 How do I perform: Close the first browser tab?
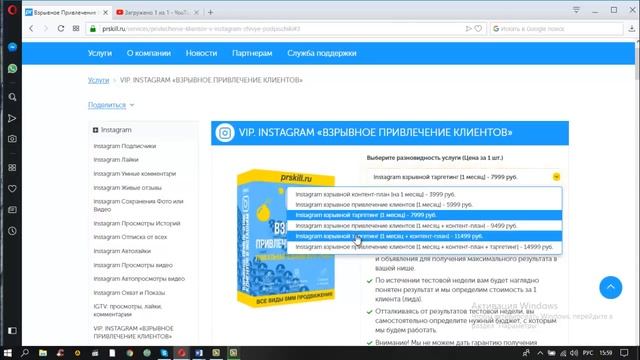(105, 13)
